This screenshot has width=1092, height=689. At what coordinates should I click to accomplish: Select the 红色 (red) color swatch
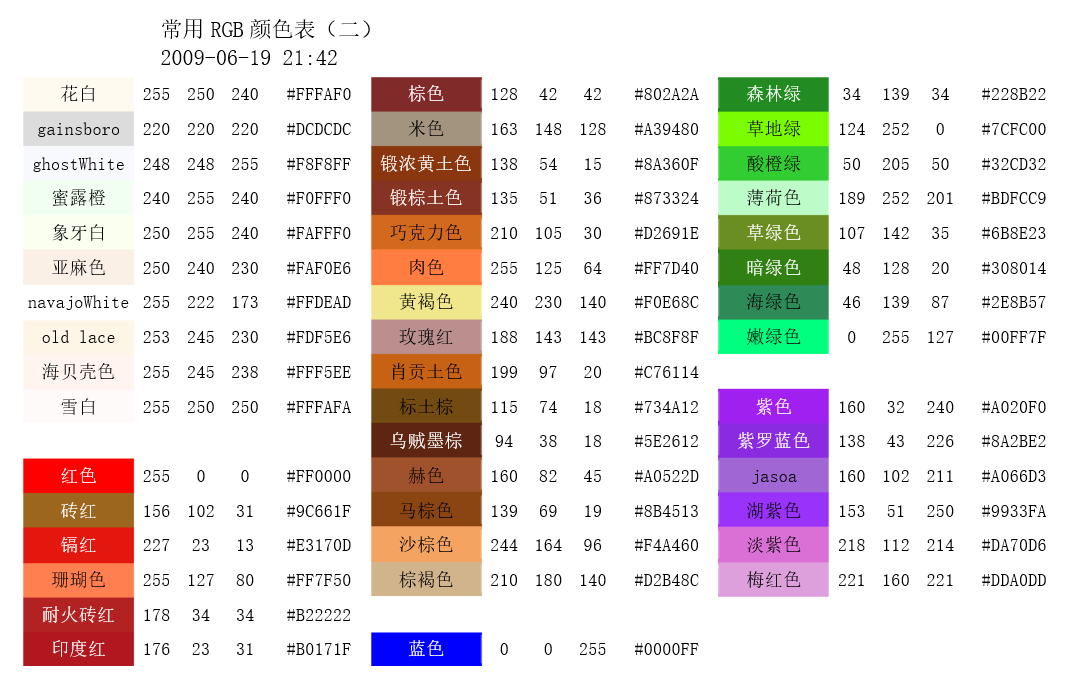pyautogui.click(x=78, y=476)
